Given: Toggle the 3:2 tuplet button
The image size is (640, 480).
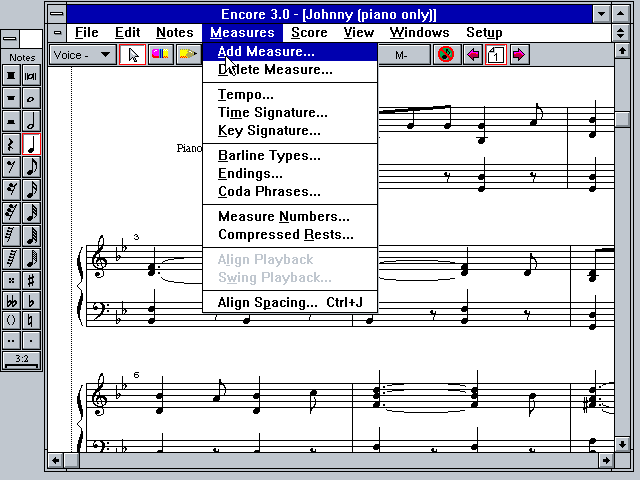Looking at the screenshot, I should (21, 357).
